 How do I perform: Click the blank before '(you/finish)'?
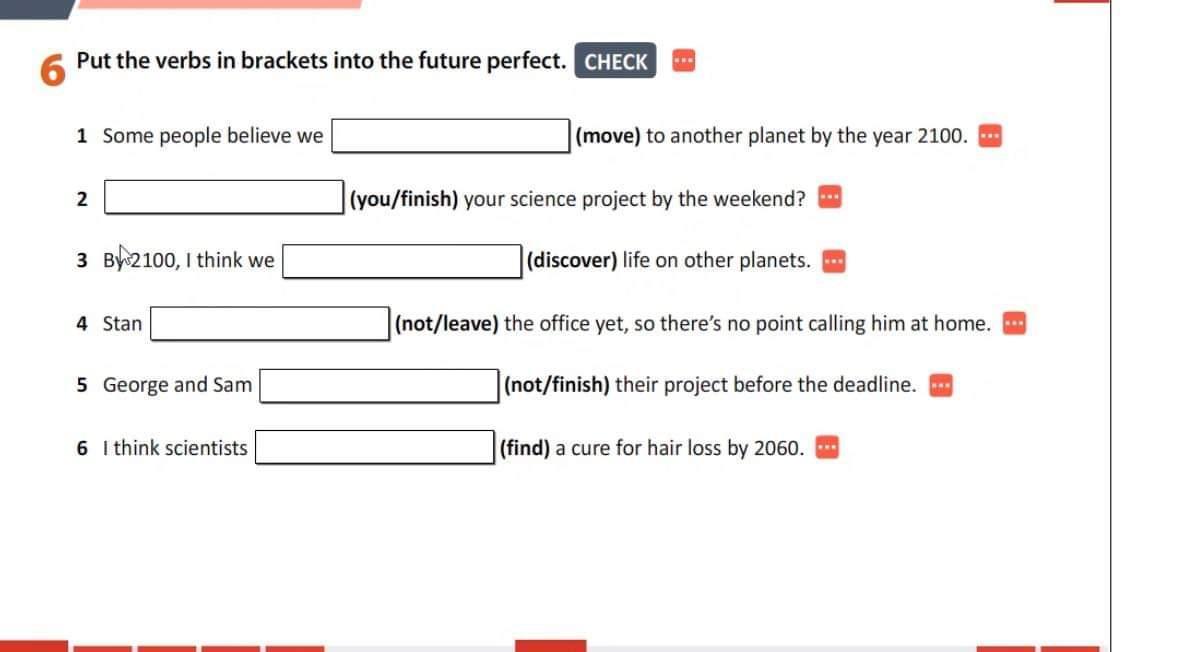[225, 197]
